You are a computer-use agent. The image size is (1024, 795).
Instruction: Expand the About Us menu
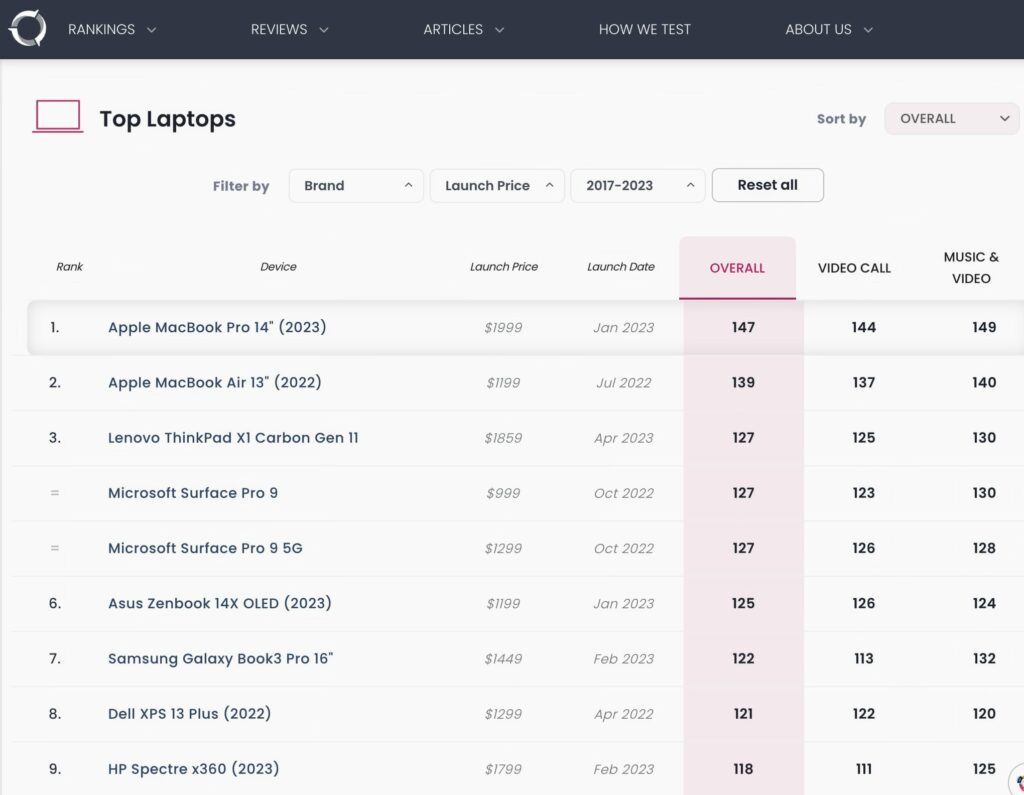click(828, 30)
